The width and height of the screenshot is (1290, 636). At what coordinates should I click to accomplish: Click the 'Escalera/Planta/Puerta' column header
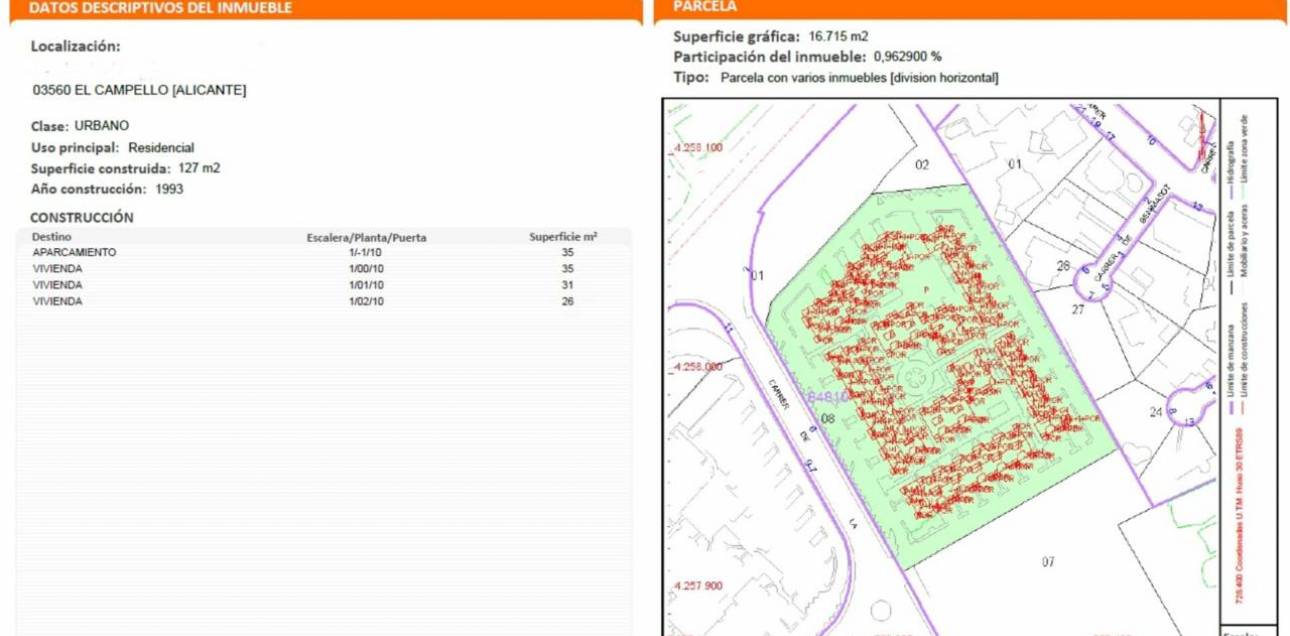(366, 238)
